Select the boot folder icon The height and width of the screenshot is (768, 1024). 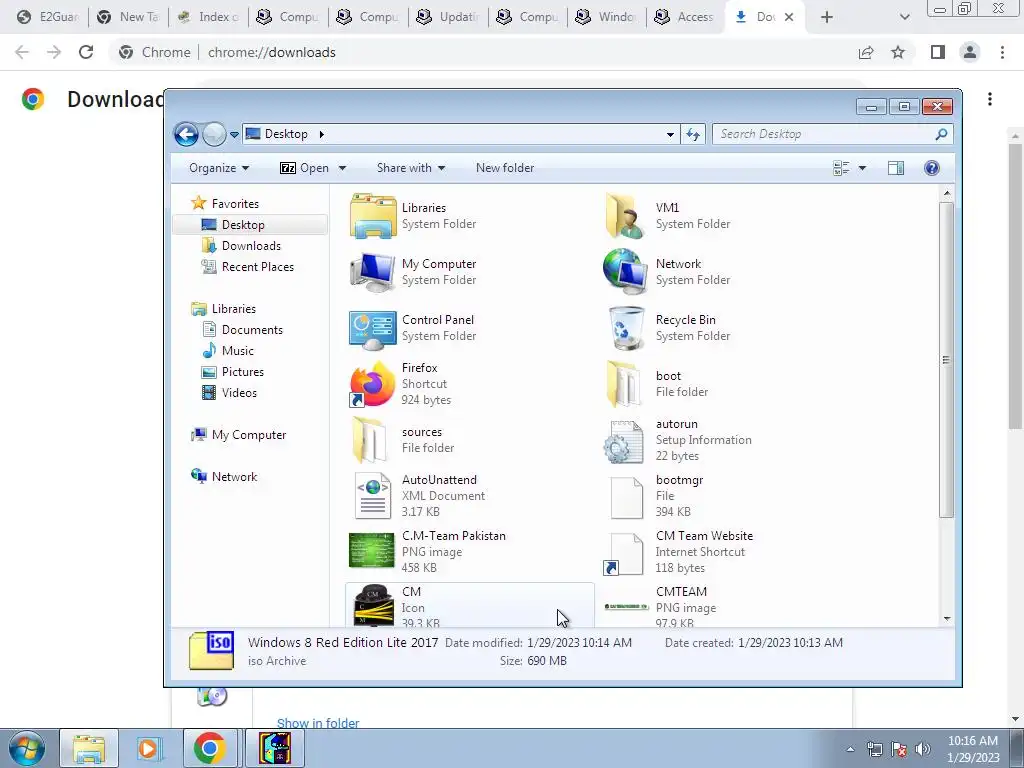[x=626, y=385]
